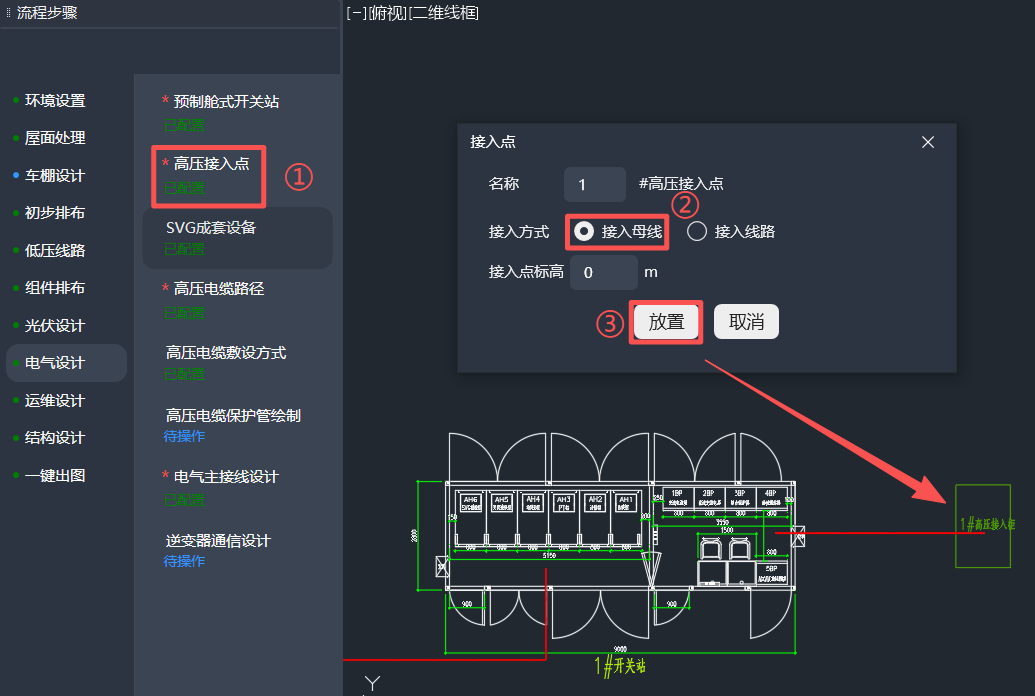Select 车棚设计 workflow step
Screen dimensions: 1035x696
click(x=55, y=176)
